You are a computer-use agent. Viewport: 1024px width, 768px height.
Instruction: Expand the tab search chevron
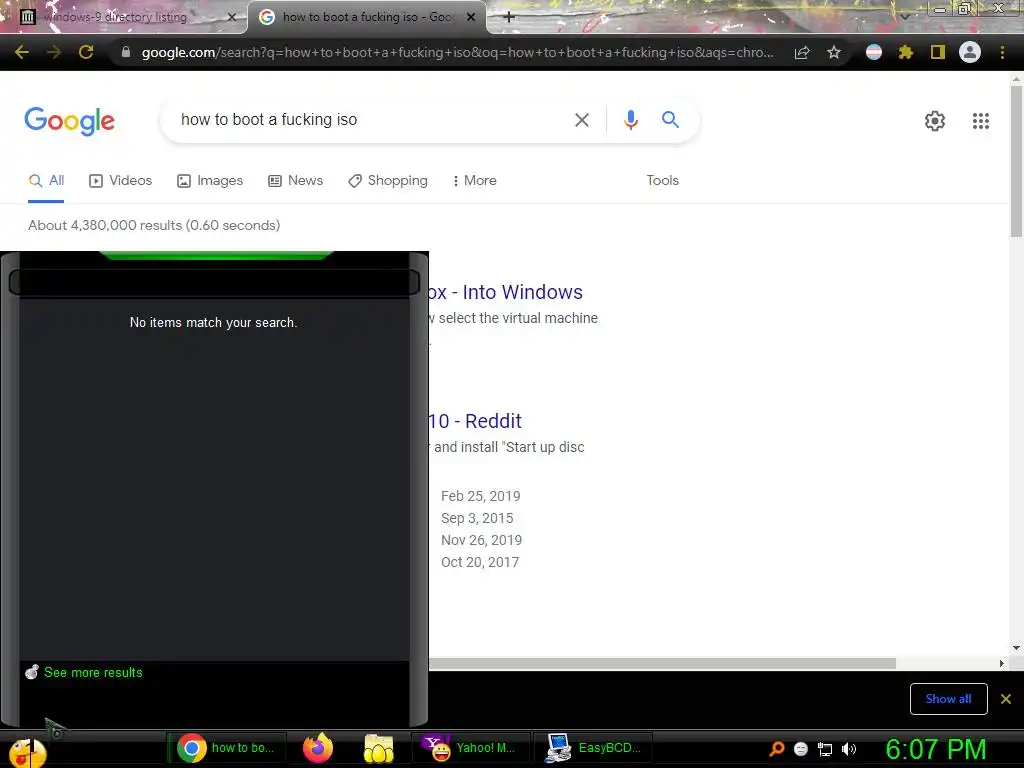pyautogui.click(x=904, y=17)
